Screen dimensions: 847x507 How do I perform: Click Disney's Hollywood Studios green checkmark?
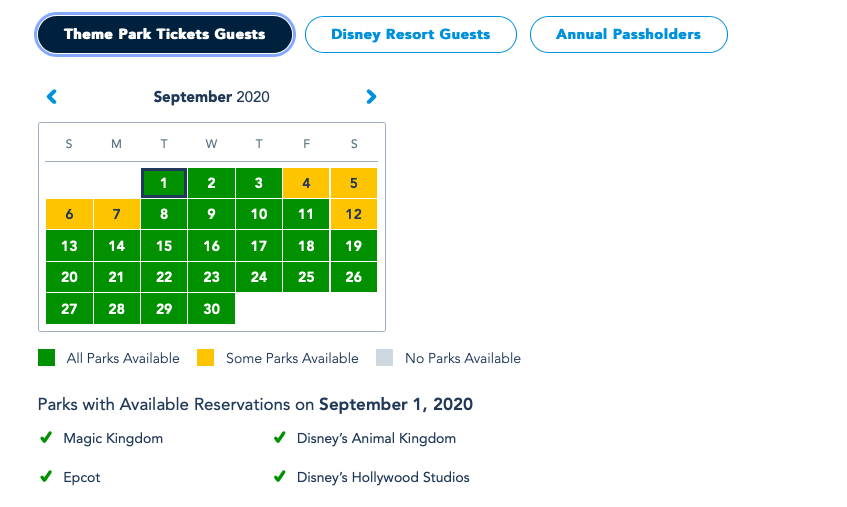pyautogui.click(x=279, y=477)
